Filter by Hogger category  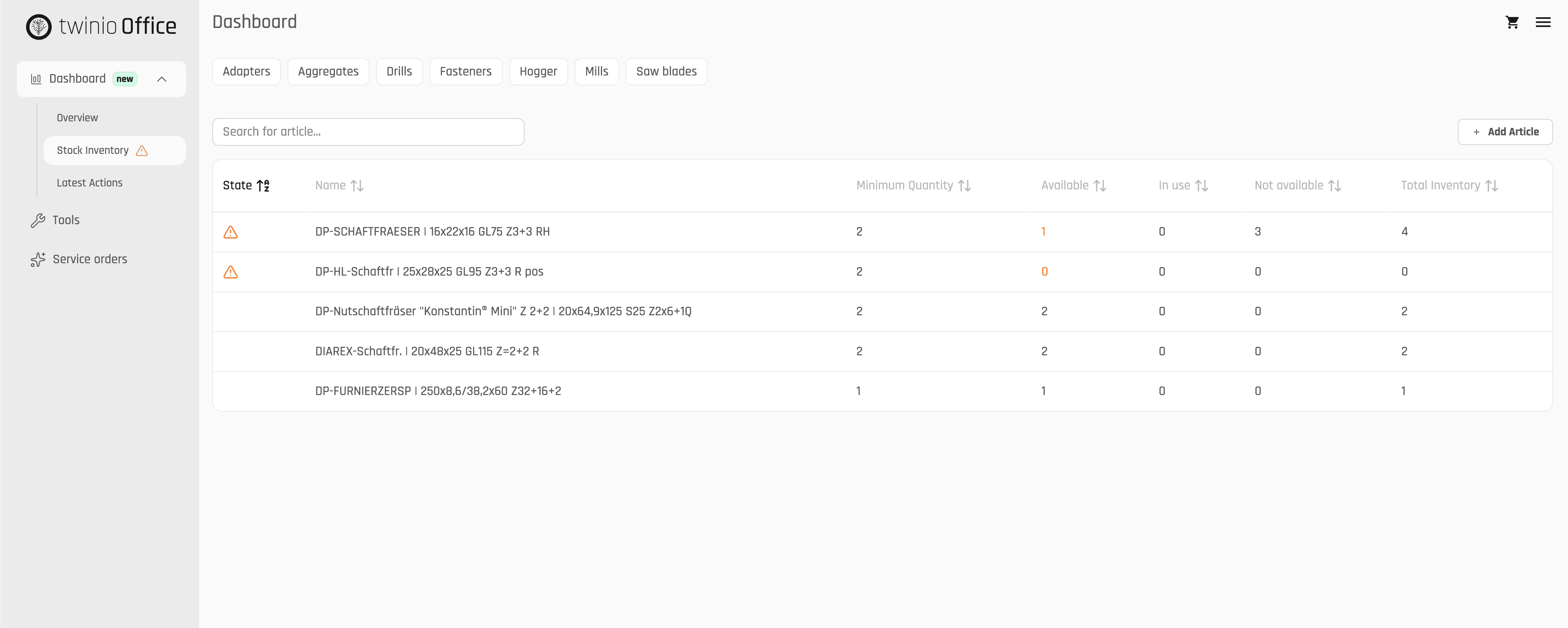pos(538,72)
